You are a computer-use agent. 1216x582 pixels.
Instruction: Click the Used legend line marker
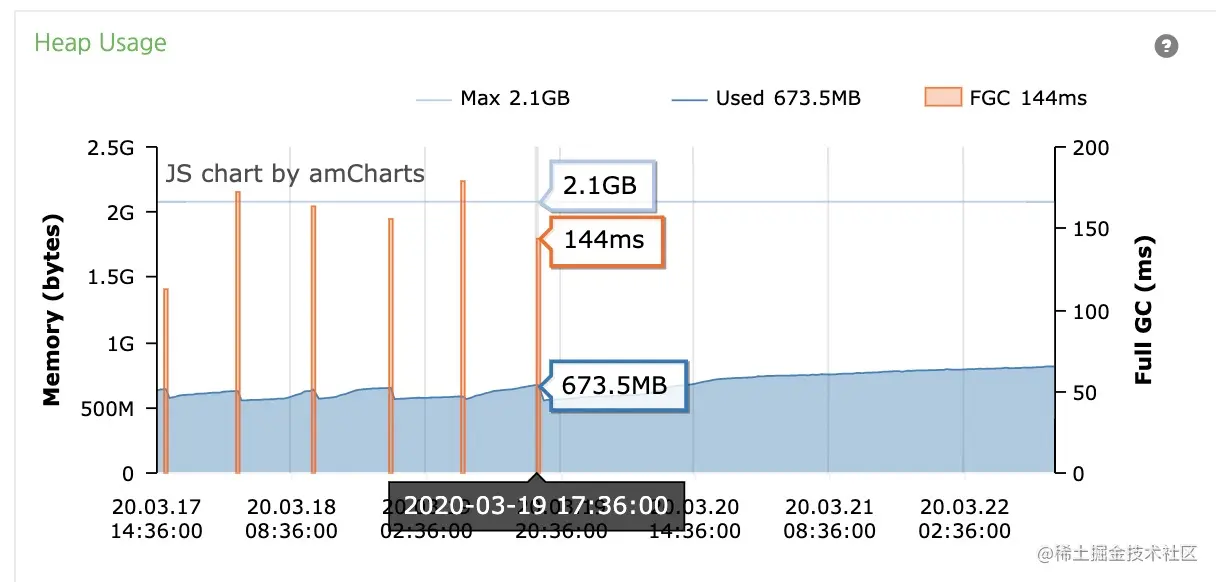click(689, 98)
